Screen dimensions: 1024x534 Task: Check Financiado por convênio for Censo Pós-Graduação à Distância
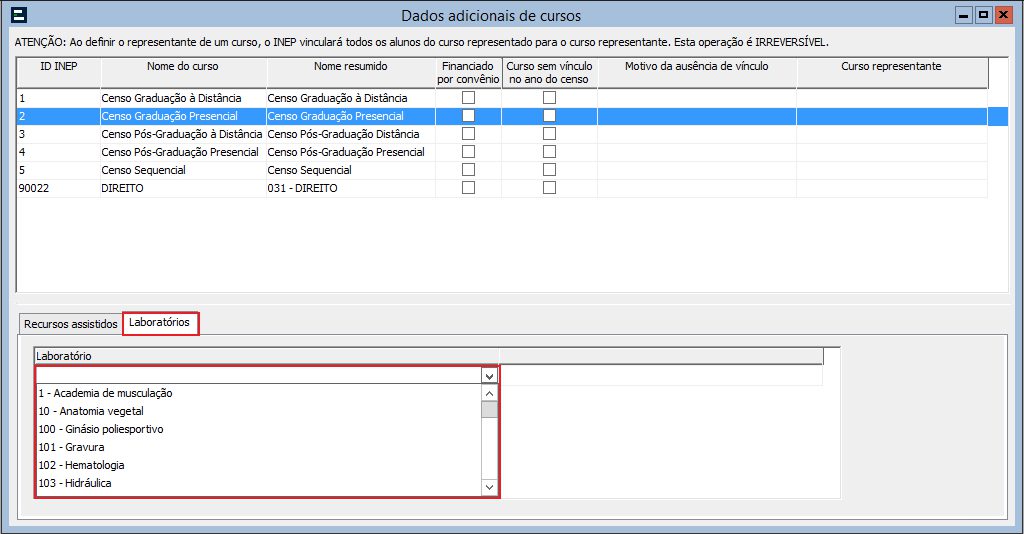point(468,134)
